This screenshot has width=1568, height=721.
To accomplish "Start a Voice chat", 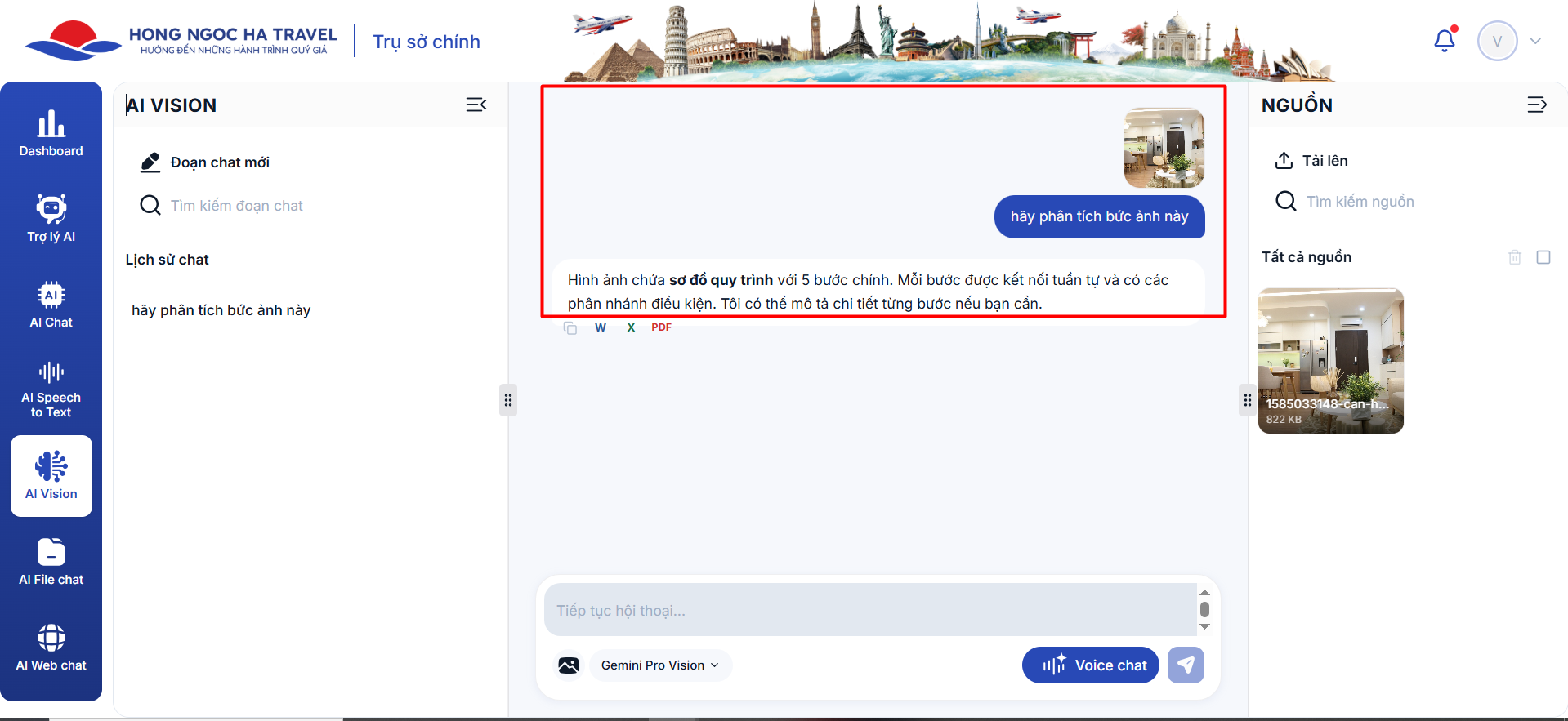I will 1090,665.
